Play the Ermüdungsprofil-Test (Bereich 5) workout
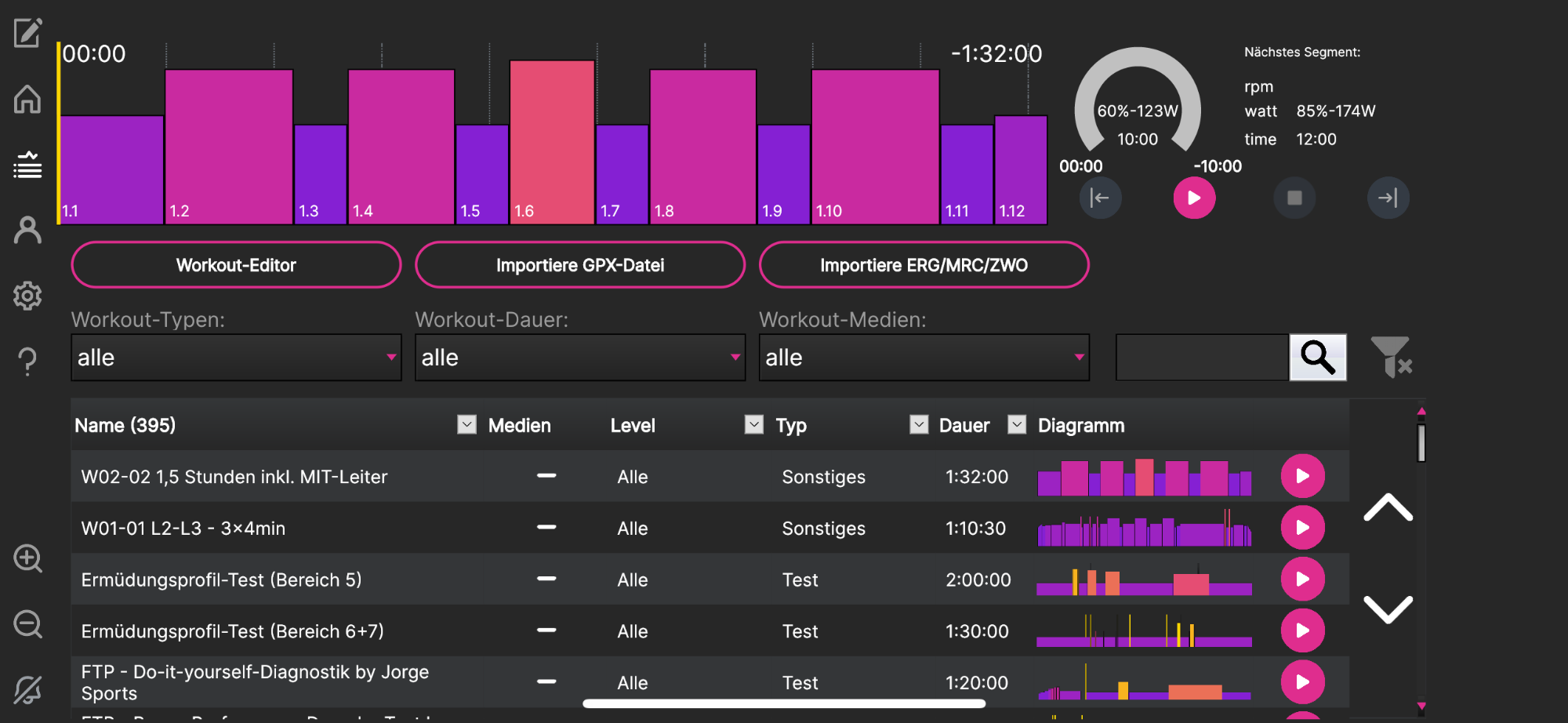 tap(1302, 579)
